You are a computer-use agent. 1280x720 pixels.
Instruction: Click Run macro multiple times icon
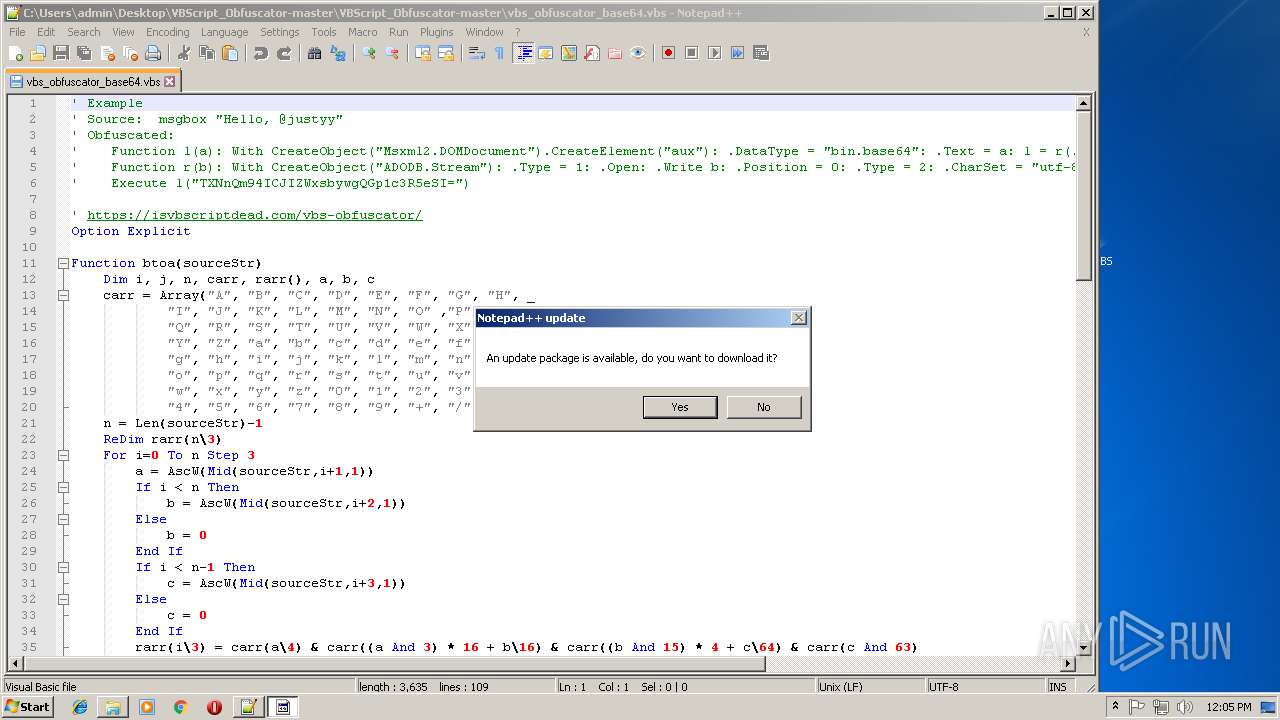click(737, 53)
